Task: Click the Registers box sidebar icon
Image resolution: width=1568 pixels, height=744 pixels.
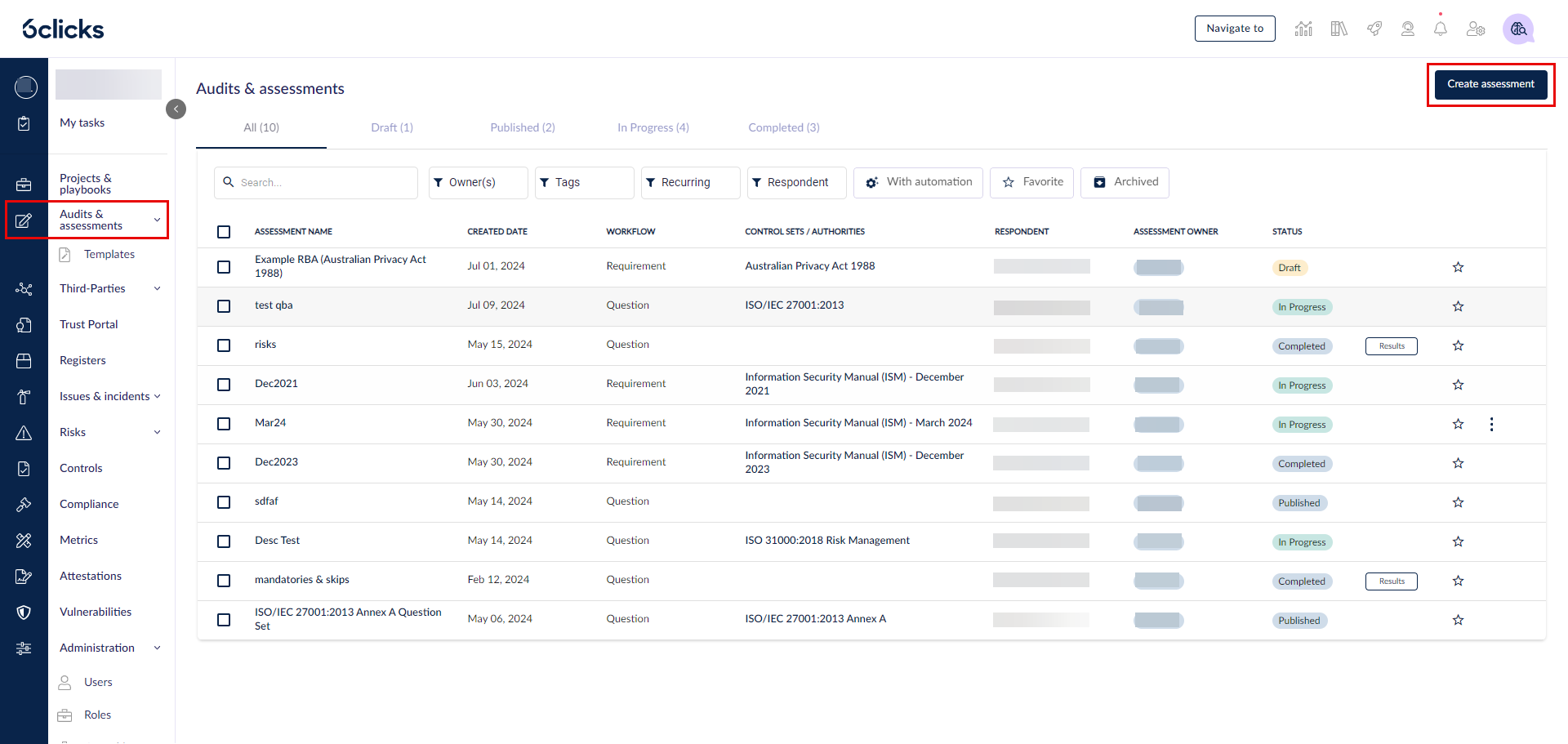Action: coord(24,361)
